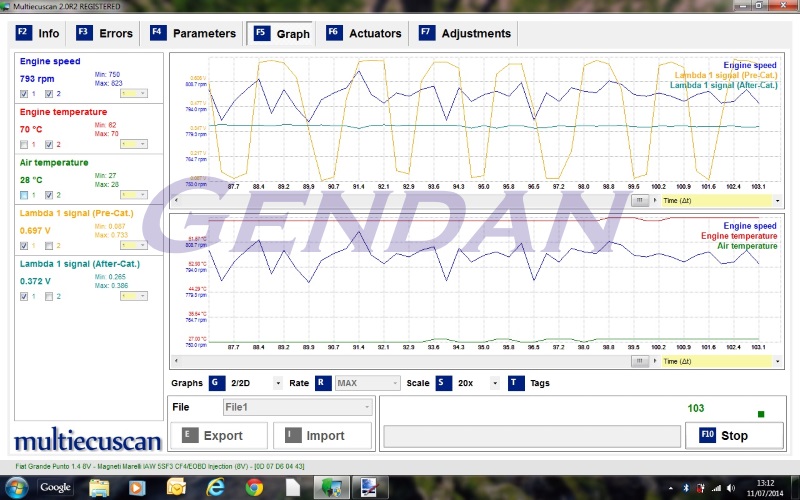The height and width of the screenshot is (500, 800).
Task: Switch to the Parameters tab
Action: coord(195,33)
